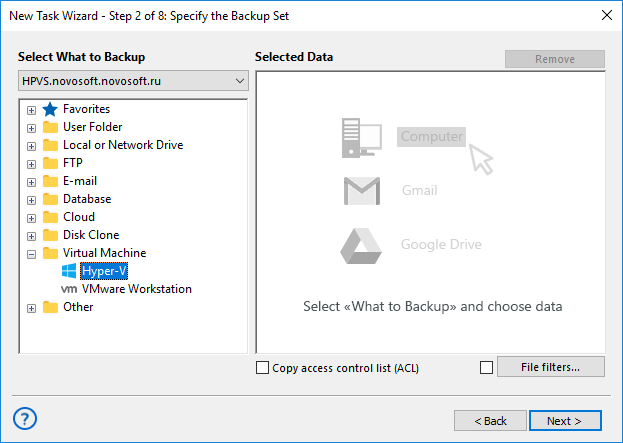
Task: Click the Gmail label in Selected Data
Action: pos(420,190)
